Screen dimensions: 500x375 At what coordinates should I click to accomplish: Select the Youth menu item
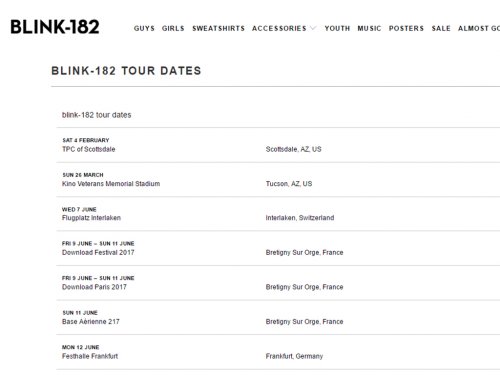(x=337, y=28)
